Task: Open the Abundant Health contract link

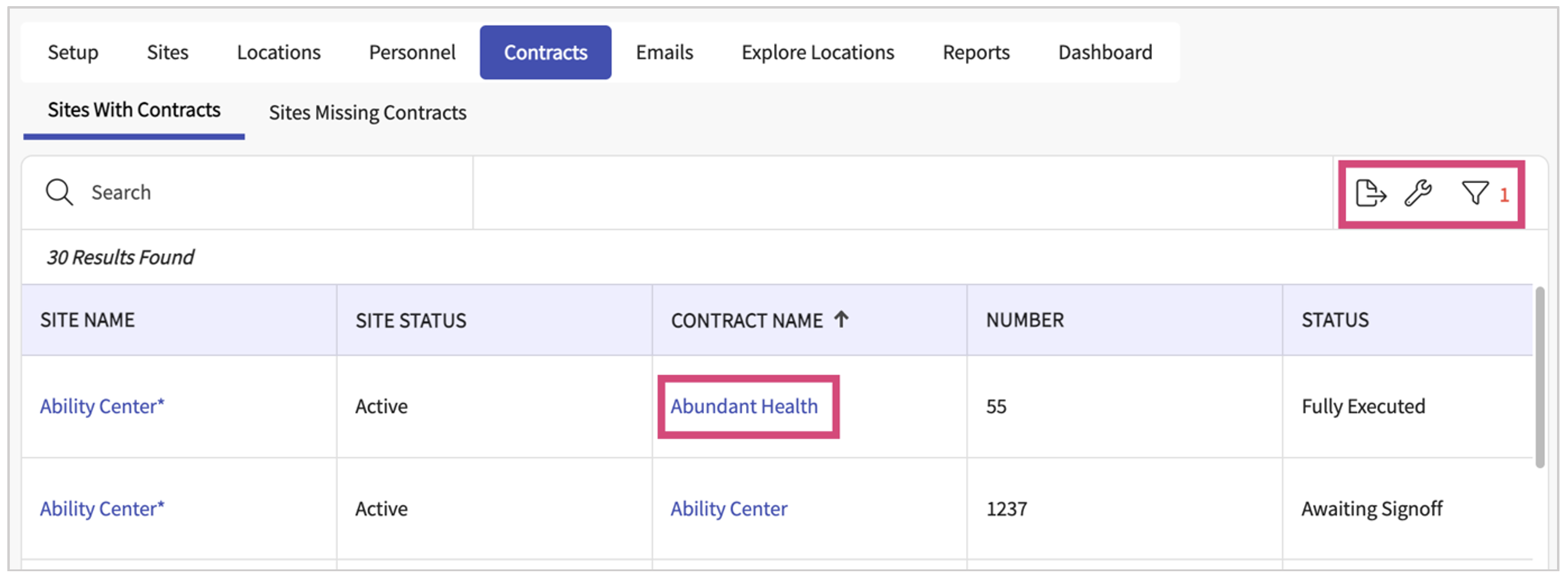Action: click(744, 407)
